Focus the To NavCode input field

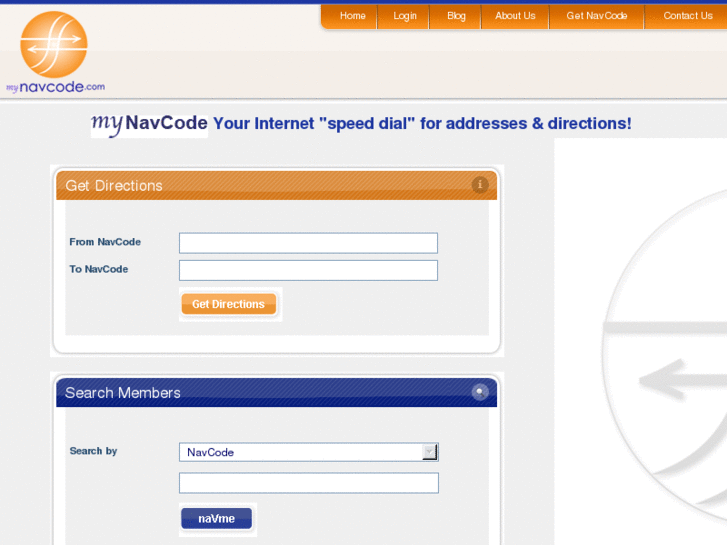308,270
